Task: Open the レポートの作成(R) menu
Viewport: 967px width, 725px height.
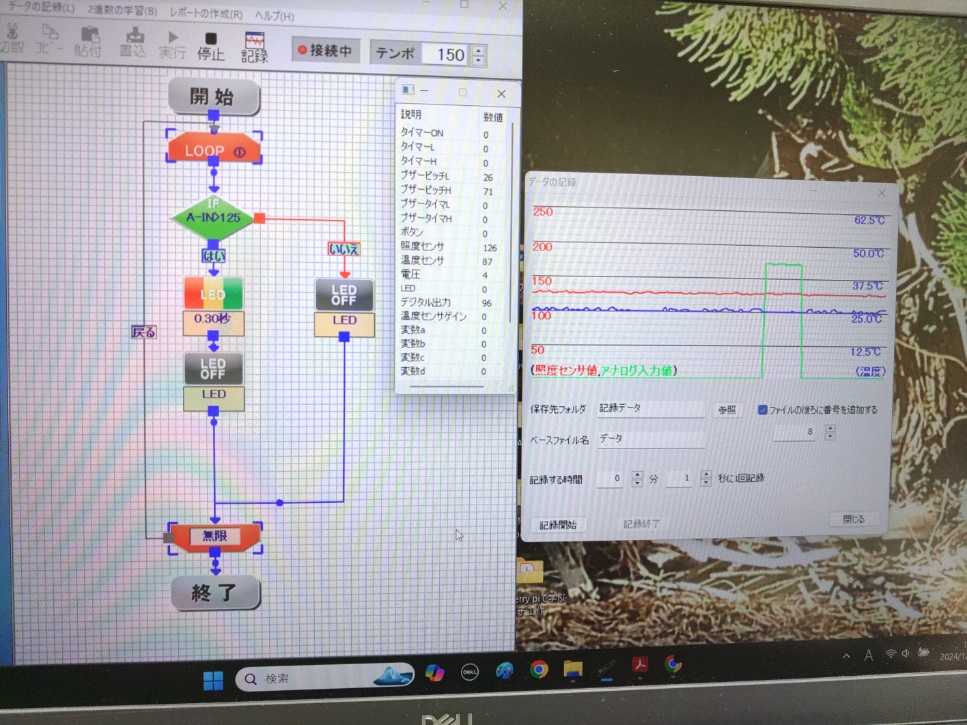Action: (206, 15)
